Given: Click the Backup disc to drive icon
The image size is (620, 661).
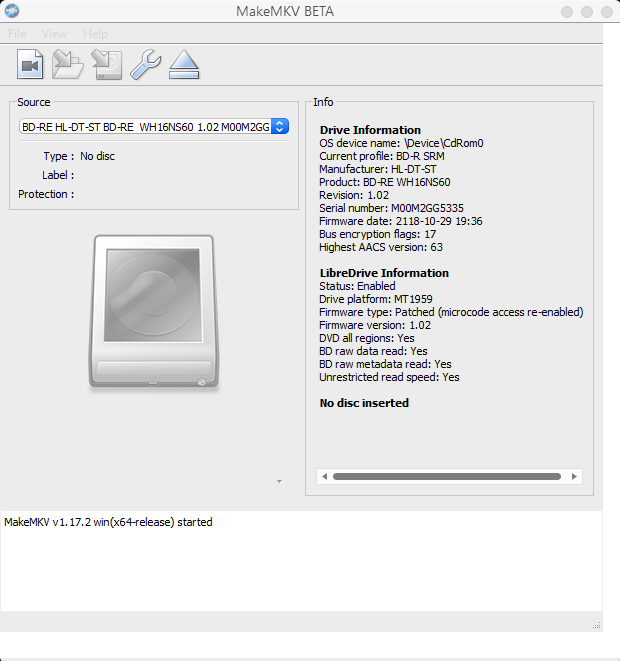Looking at the screenshot, I should [x=107, y=64].
